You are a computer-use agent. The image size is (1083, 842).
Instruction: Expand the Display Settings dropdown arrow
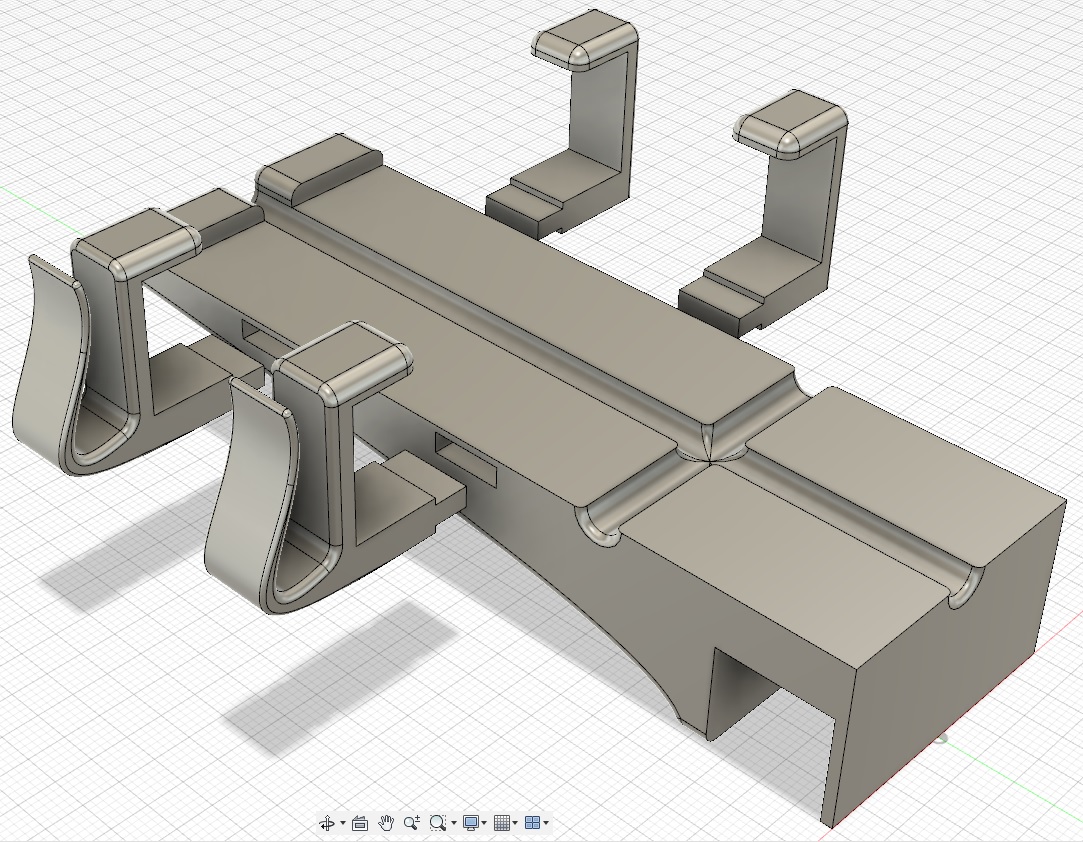coord(485,823)
